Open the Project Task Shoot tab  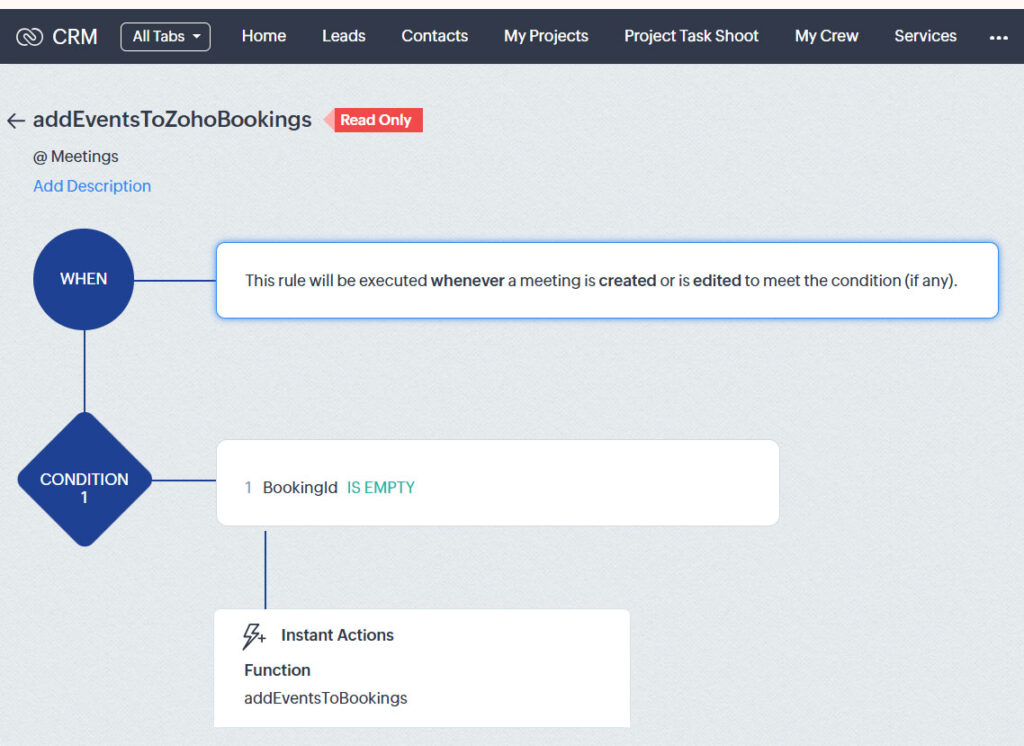pos(690,36)
